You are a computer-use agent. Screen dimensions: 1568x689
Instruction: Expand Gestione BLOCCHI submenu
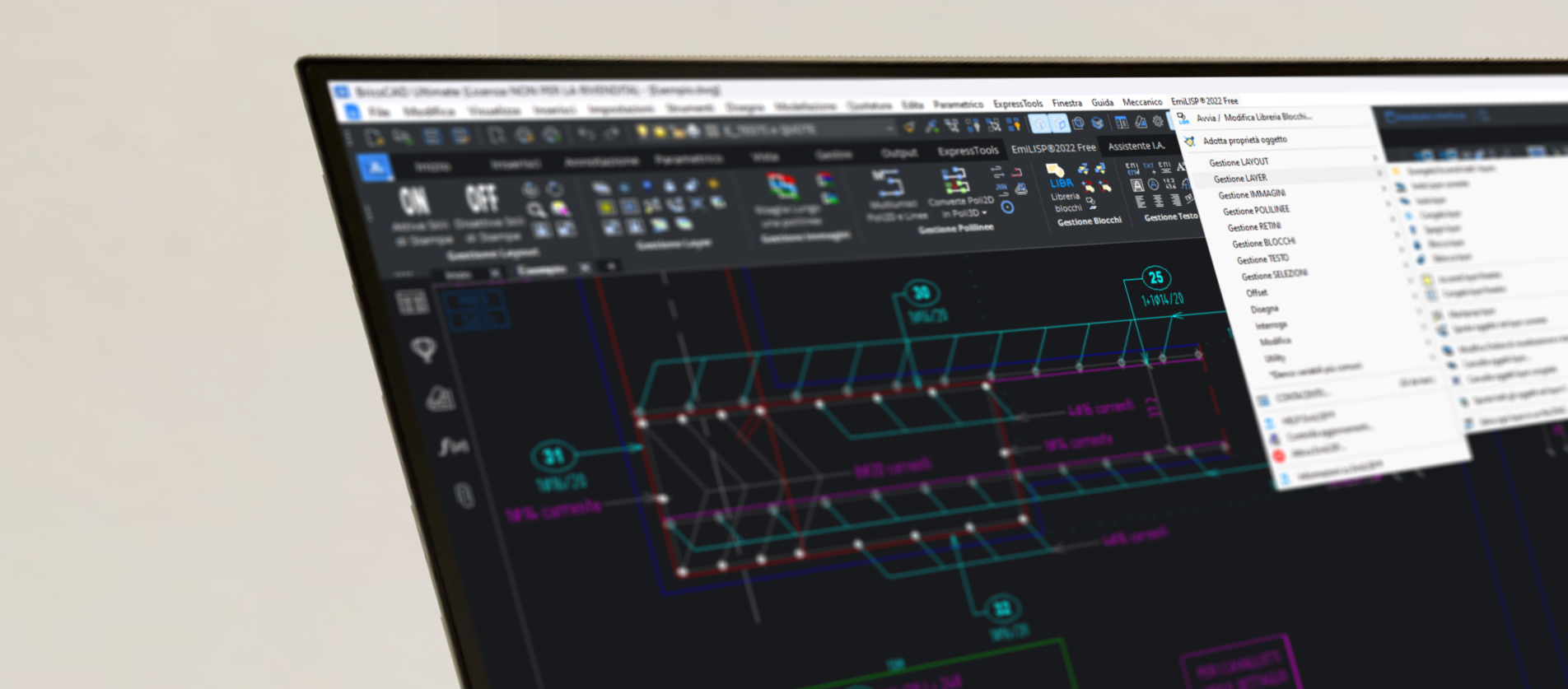point(1263,243)
